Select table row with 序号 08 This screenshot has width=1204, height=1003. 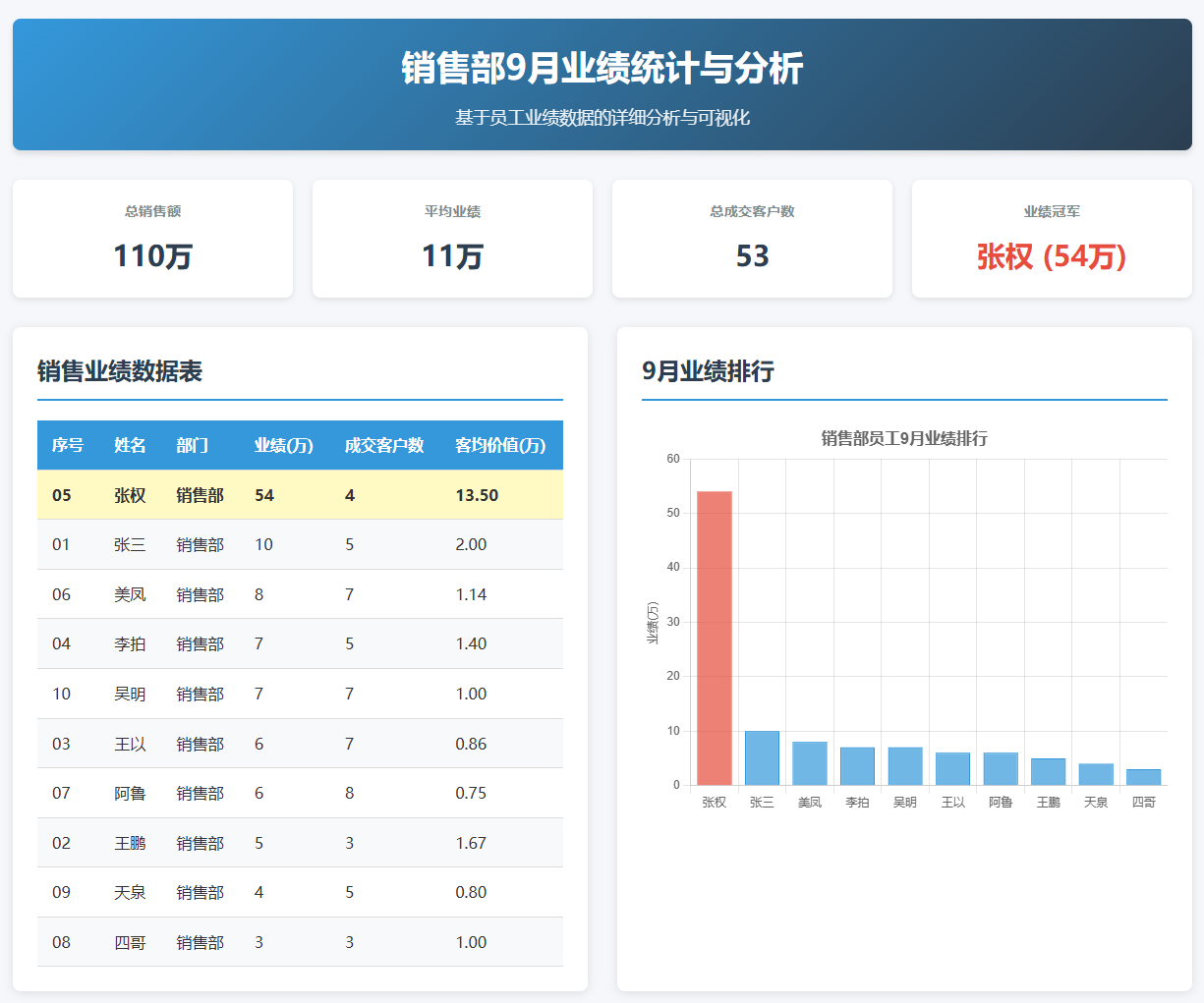tap(300, 942)
